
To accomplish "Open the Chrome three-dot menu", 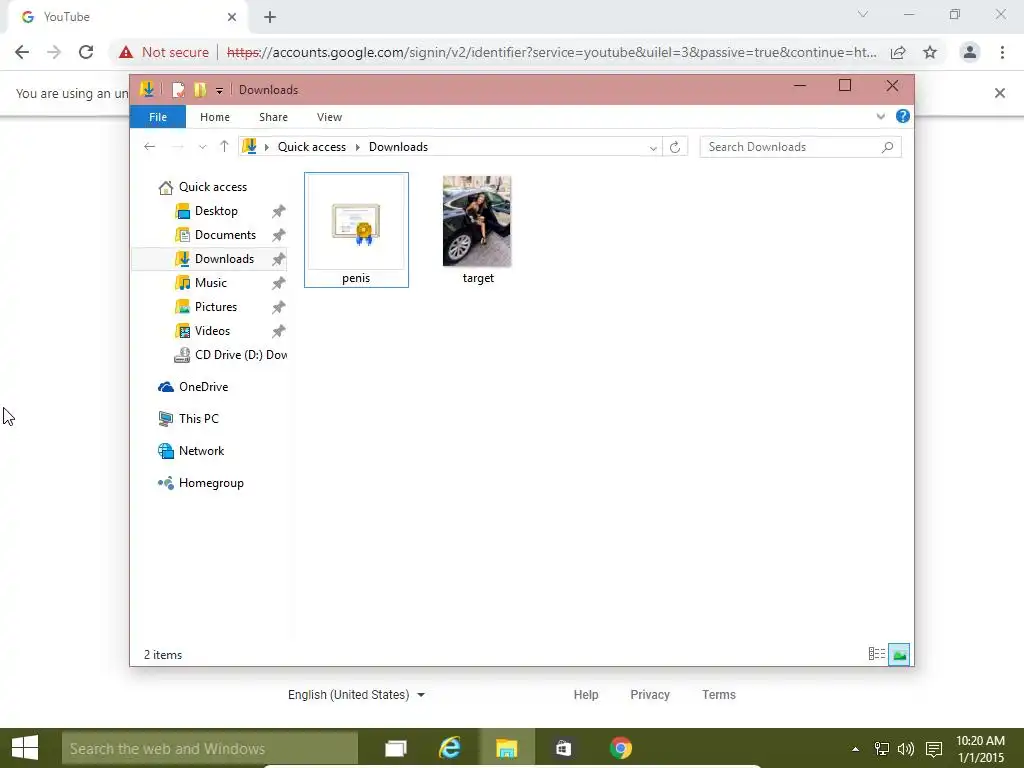I will [1002, 52].
